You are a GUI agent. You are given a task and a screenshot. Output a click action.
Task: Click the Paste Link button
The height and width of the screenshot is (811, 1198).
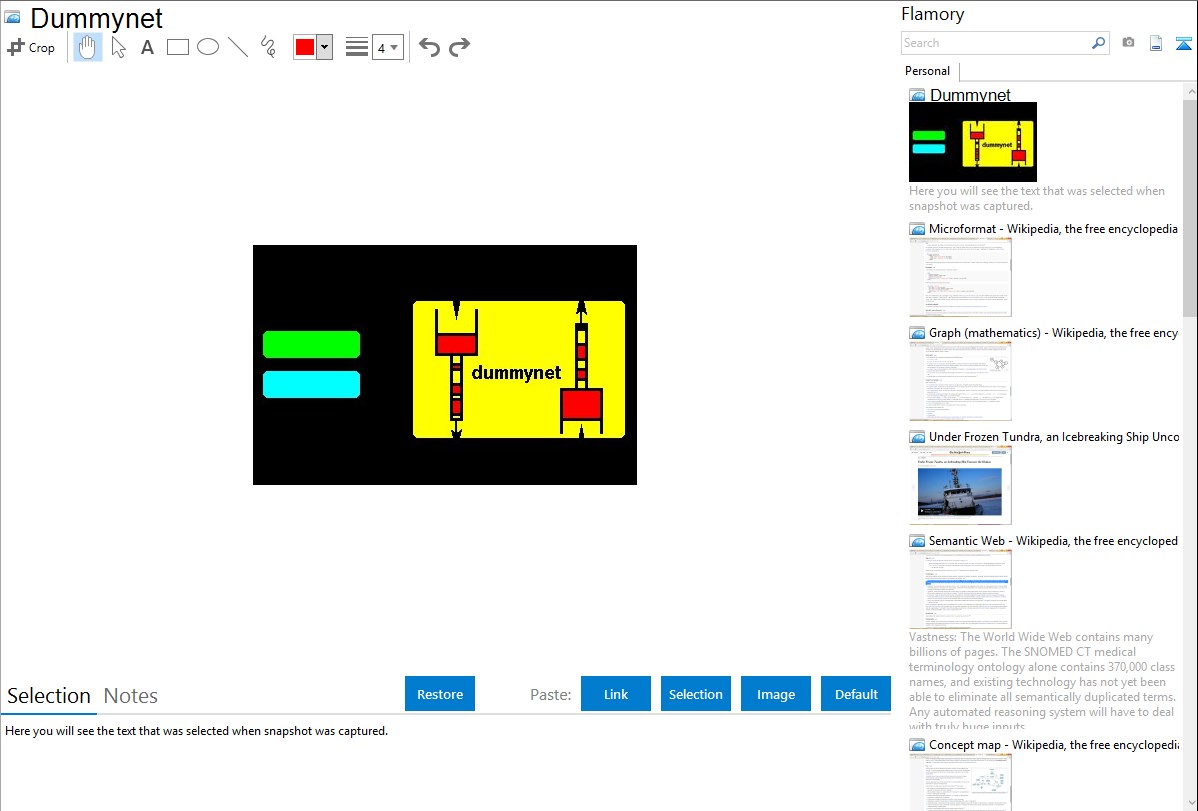click(616, 694)
